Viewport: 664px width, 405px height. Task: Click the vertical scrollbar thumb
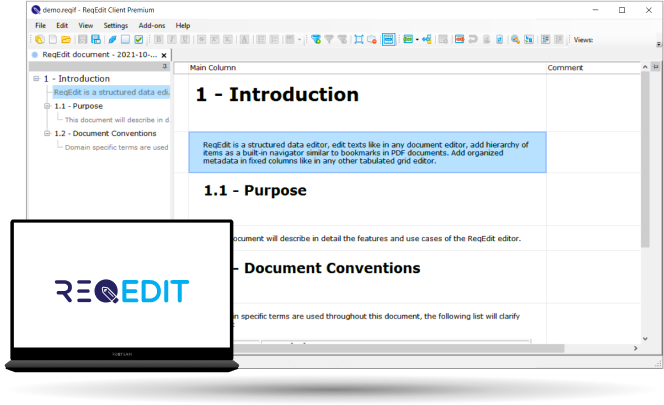click(645, 159)
